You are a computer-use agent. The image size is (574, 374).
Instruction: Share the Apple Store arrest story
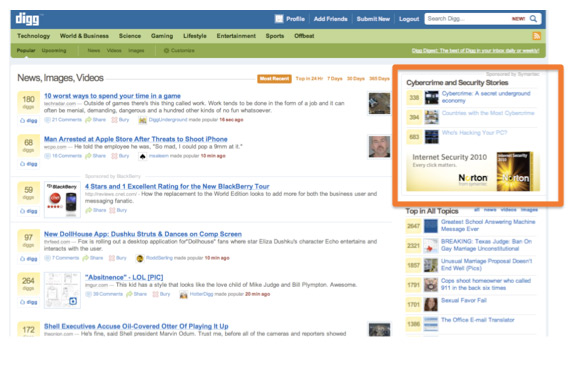click(96, 156)
